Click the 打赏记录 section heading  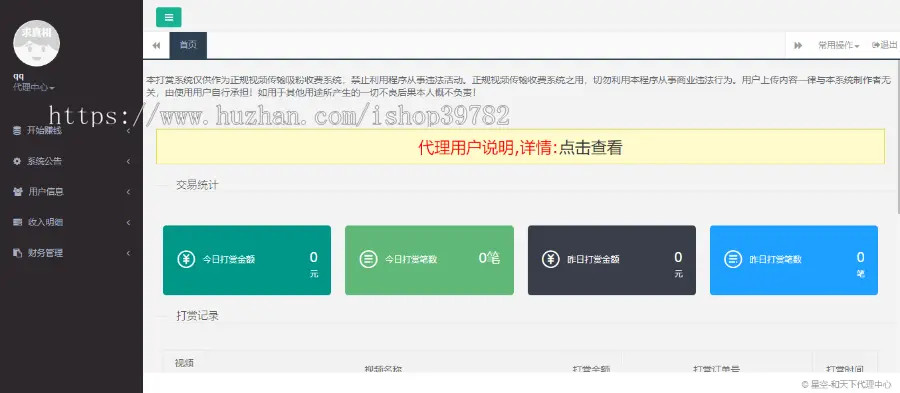197,316
